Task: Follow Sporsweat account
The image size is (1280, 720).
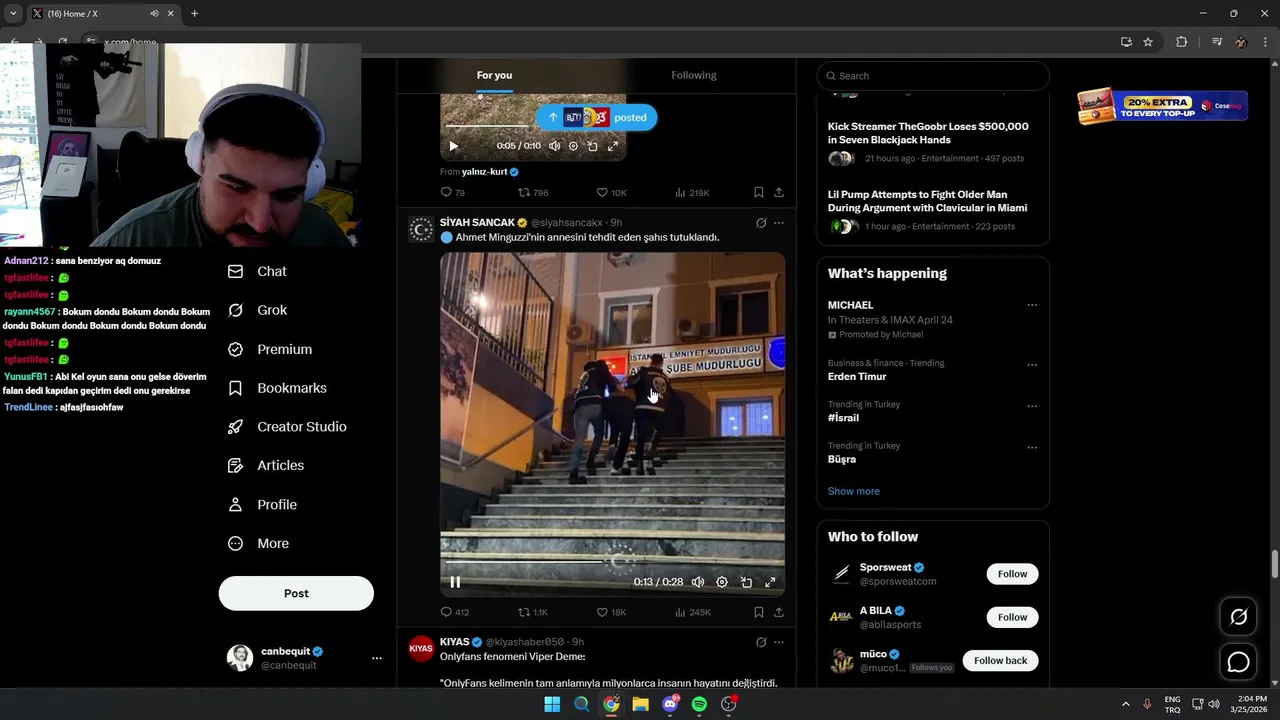Action: point(1012,574)
